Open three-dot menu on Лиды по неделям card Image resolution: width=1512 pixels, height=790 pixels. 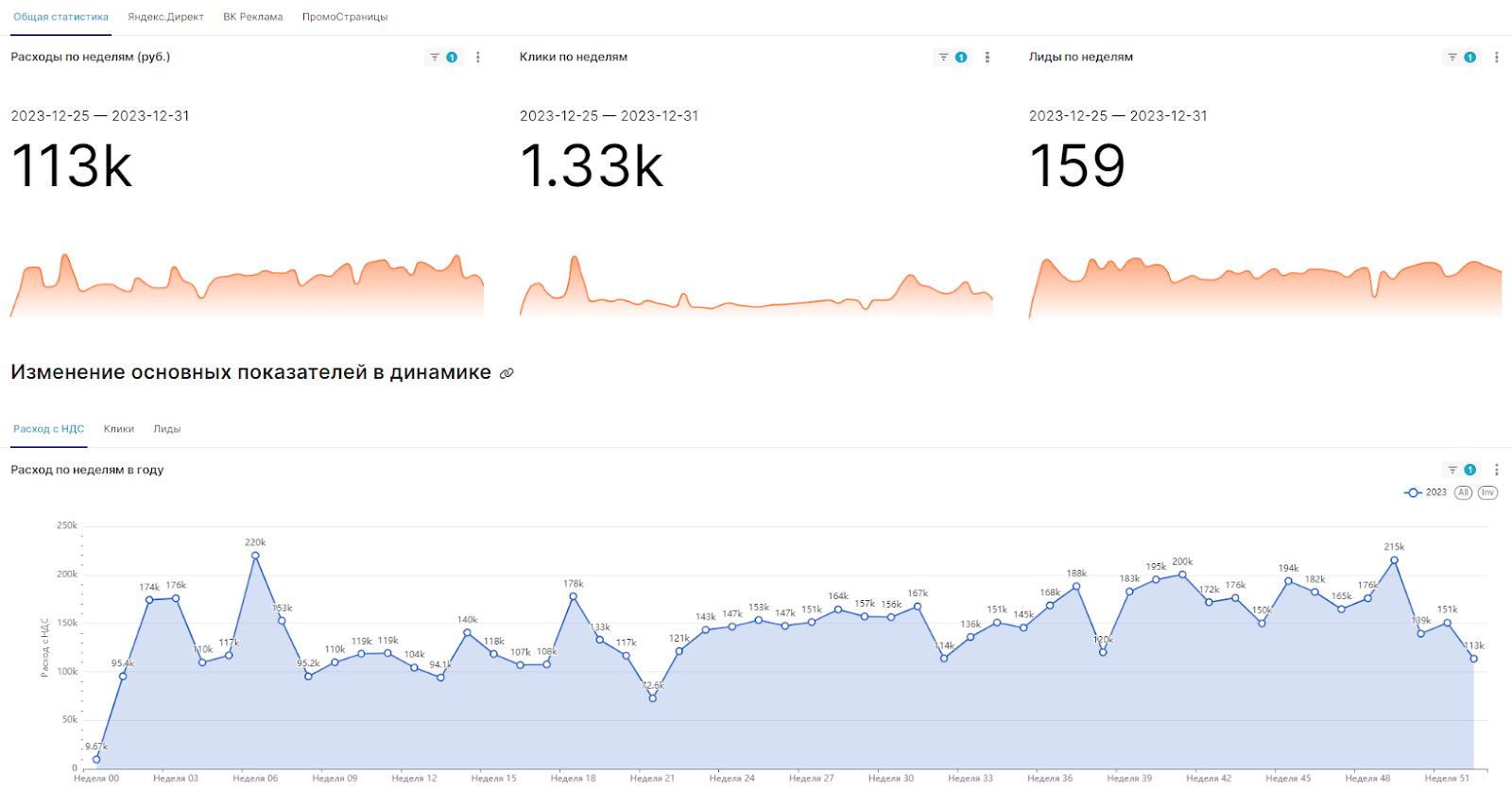tap(1496, 58)
